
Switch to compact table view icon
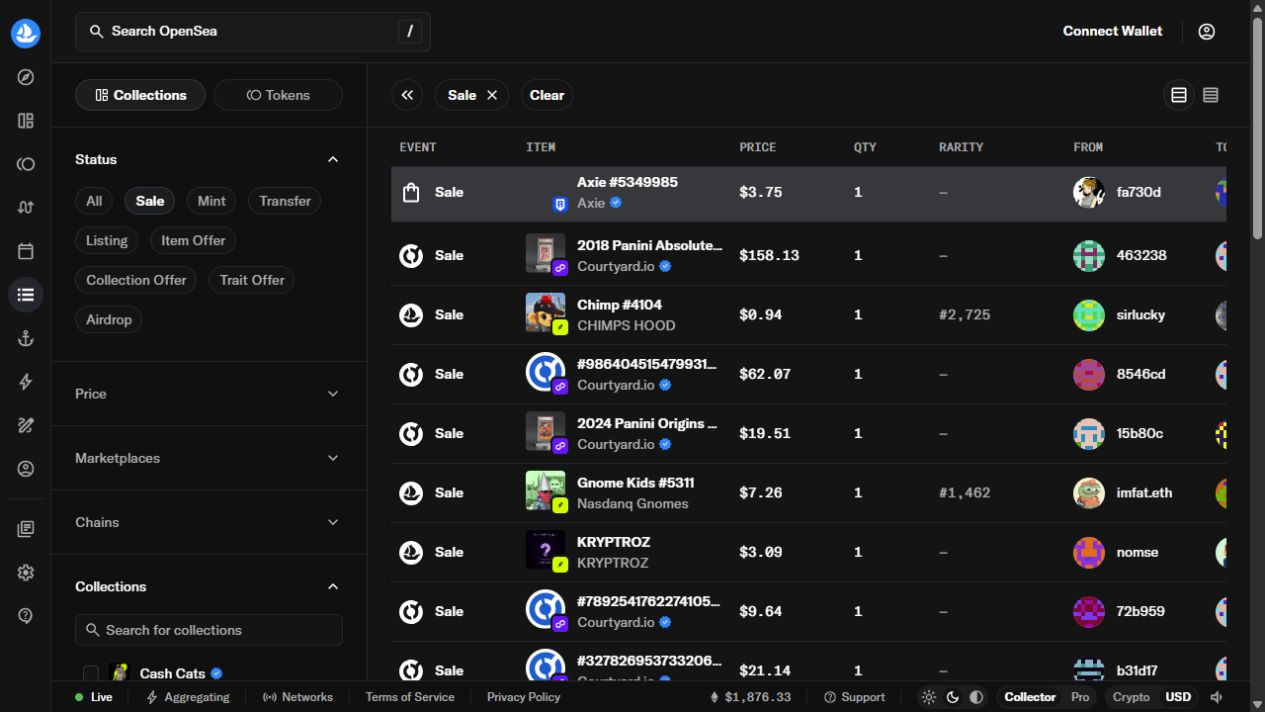click(x=1211, y=95)
